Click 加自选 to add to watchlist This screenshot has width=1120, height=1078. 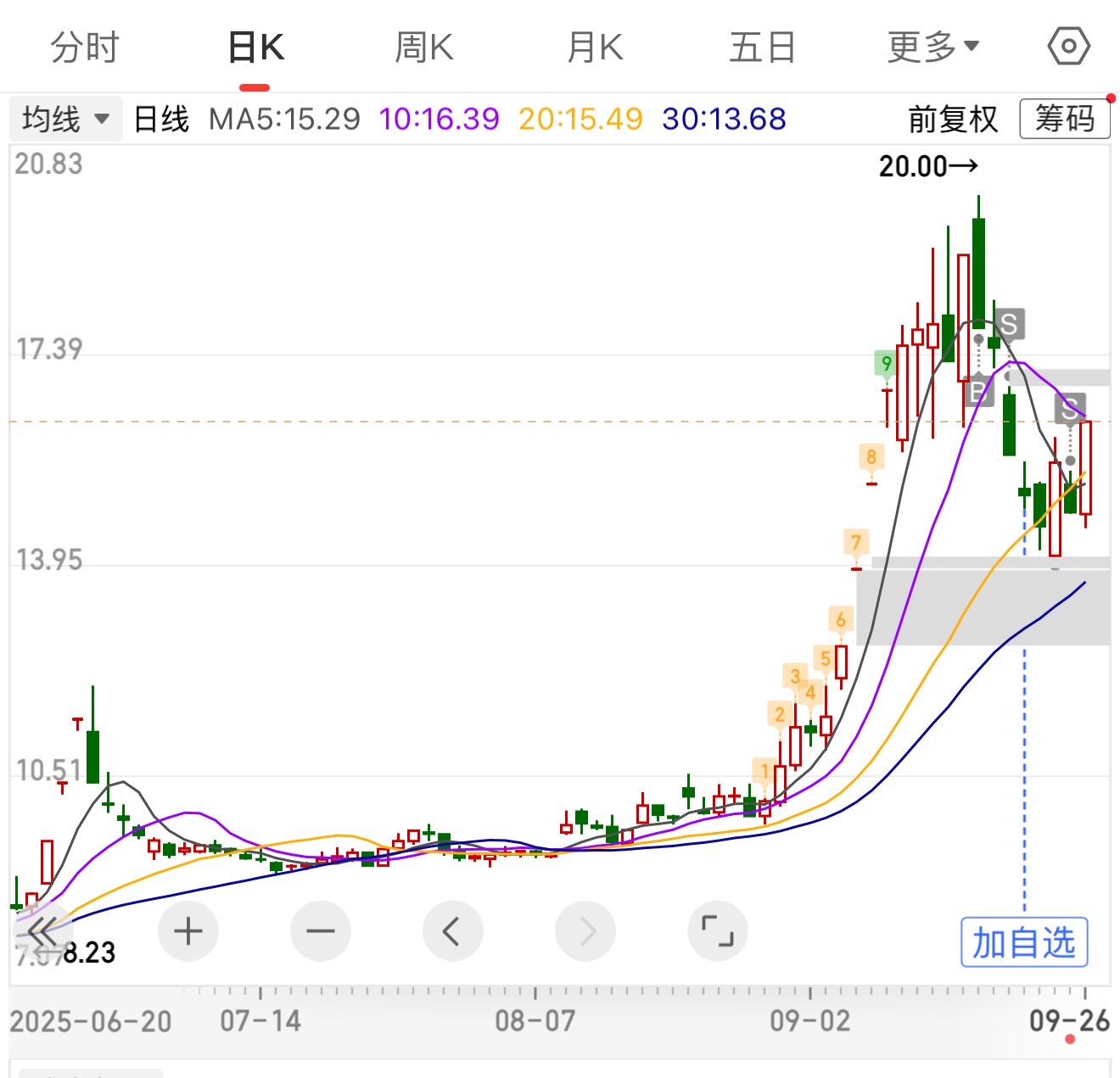tap(1023, 942)
